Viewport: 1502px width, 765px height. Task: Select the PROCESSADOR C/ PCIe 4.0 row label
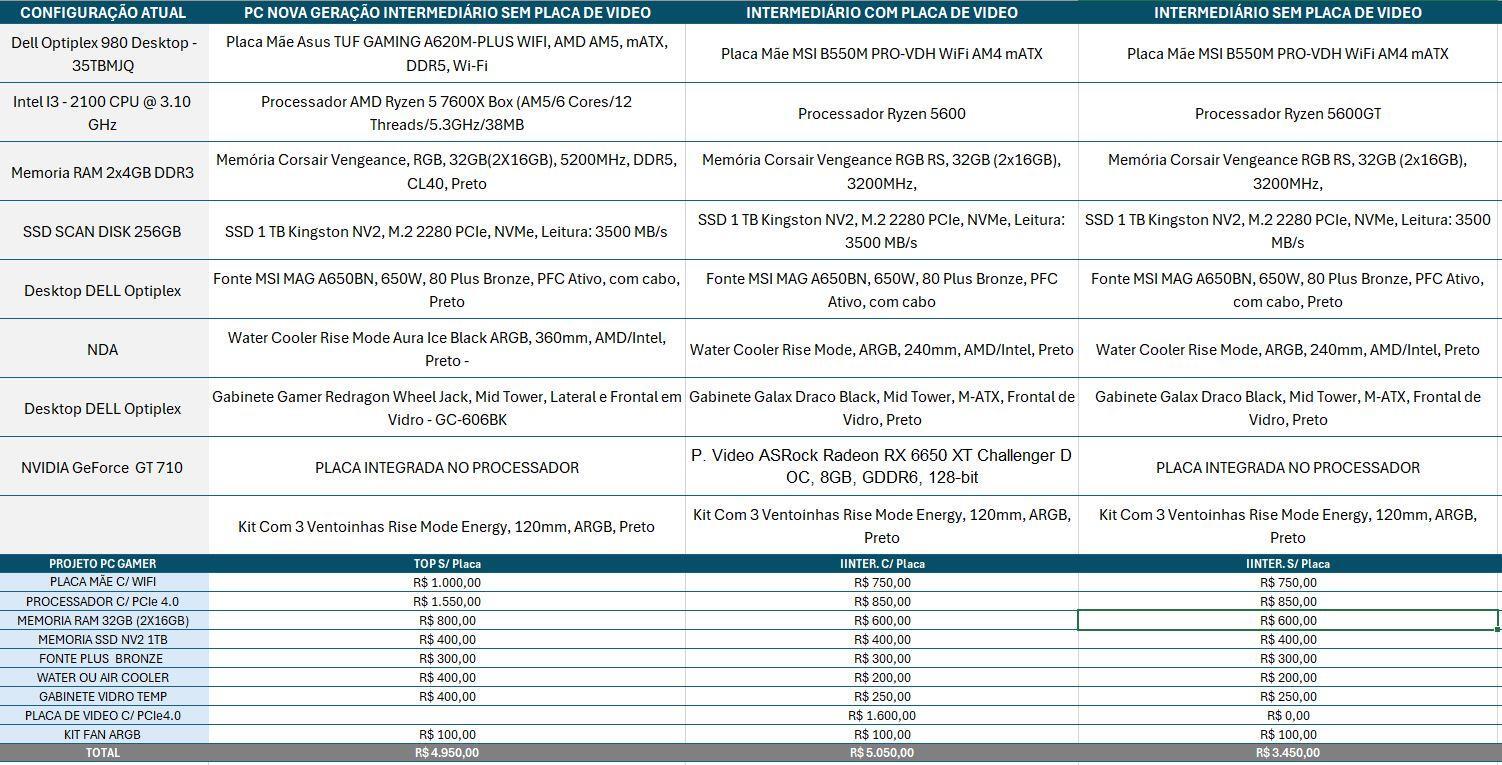click(x=104, y=601)
